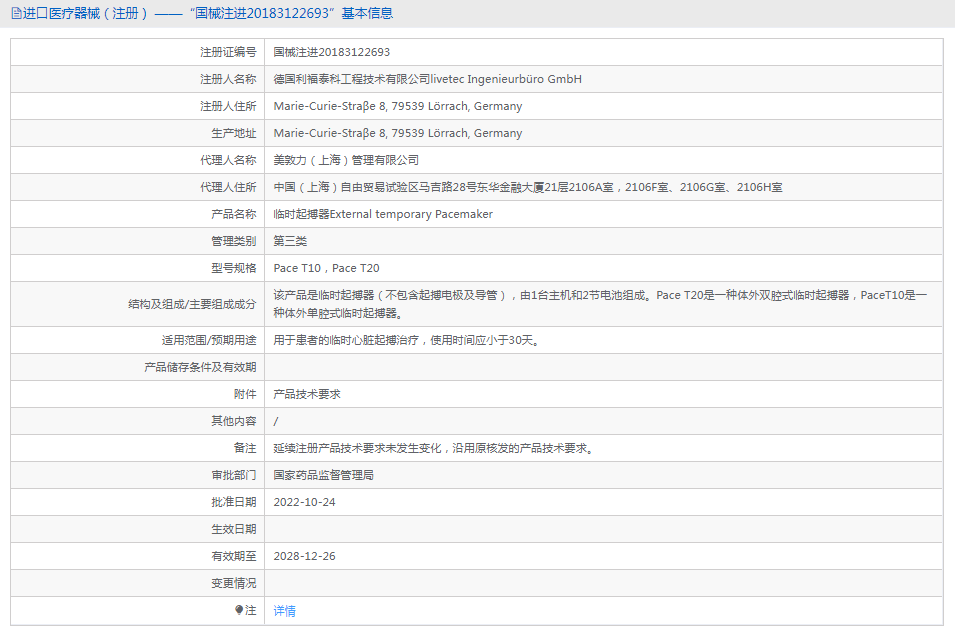Click approval department 国家药品监督管理局

(323, 475)
